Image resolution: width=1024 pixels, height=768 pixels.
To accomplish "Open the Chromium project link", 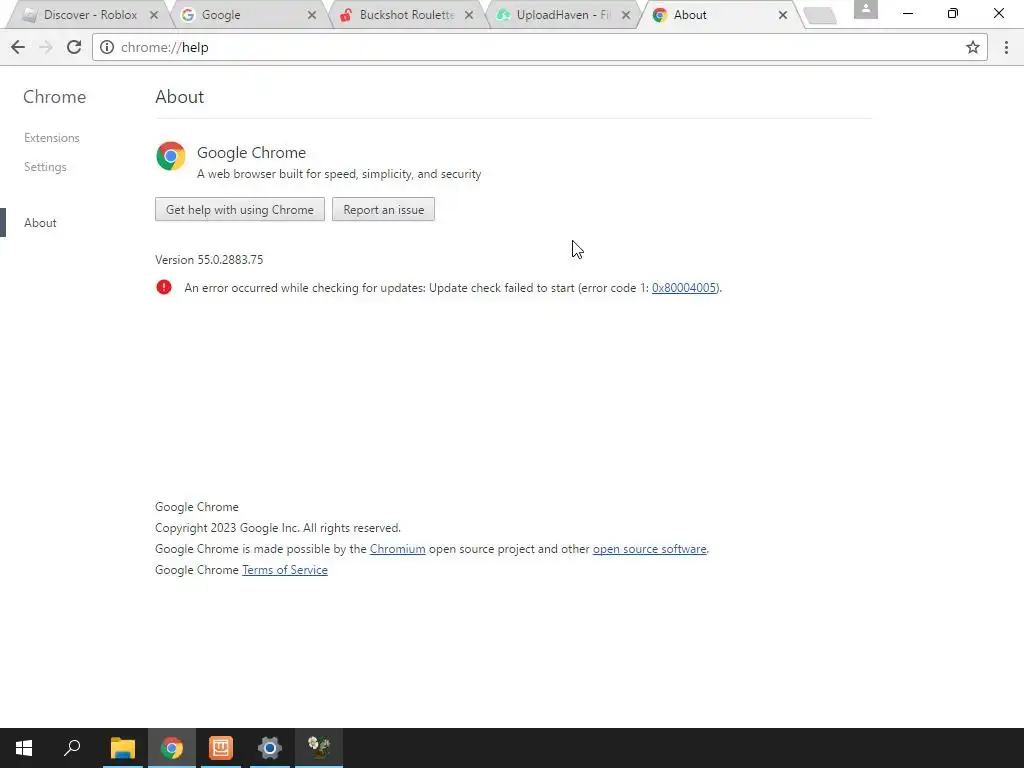I will pos(397,549).
